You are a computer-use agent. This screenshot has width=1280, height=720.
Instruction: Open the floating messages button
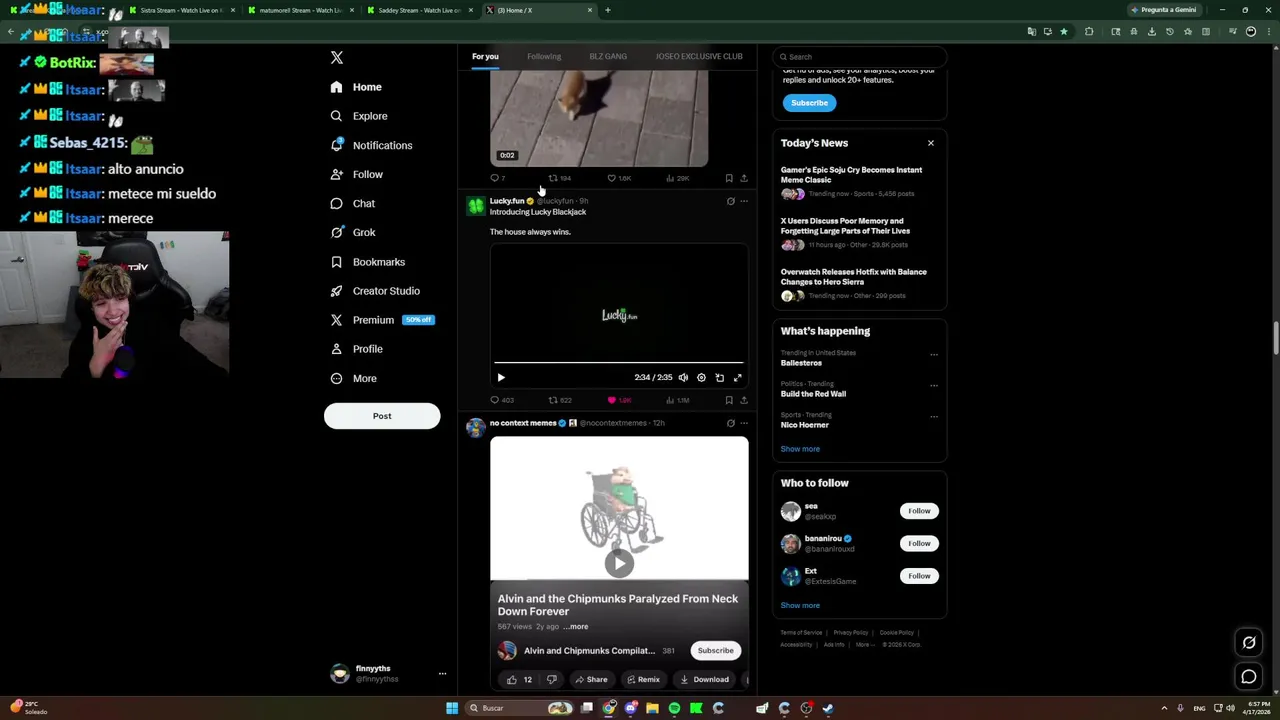click(x=1249, y=677)
